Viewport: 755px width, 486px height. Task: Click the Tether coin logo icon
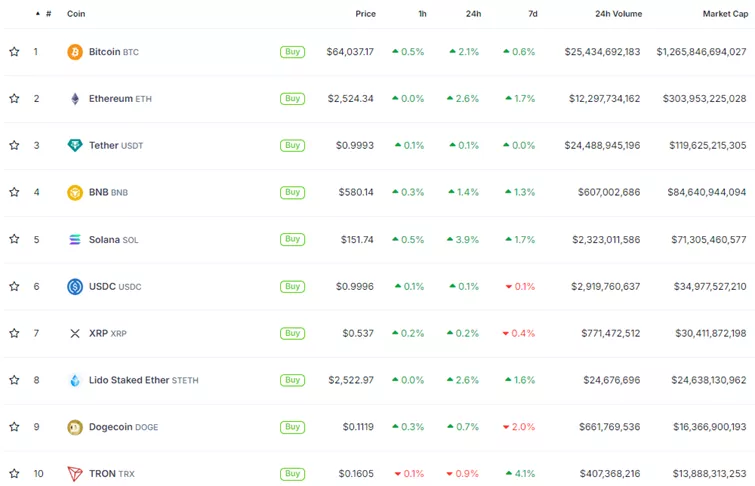75,146
